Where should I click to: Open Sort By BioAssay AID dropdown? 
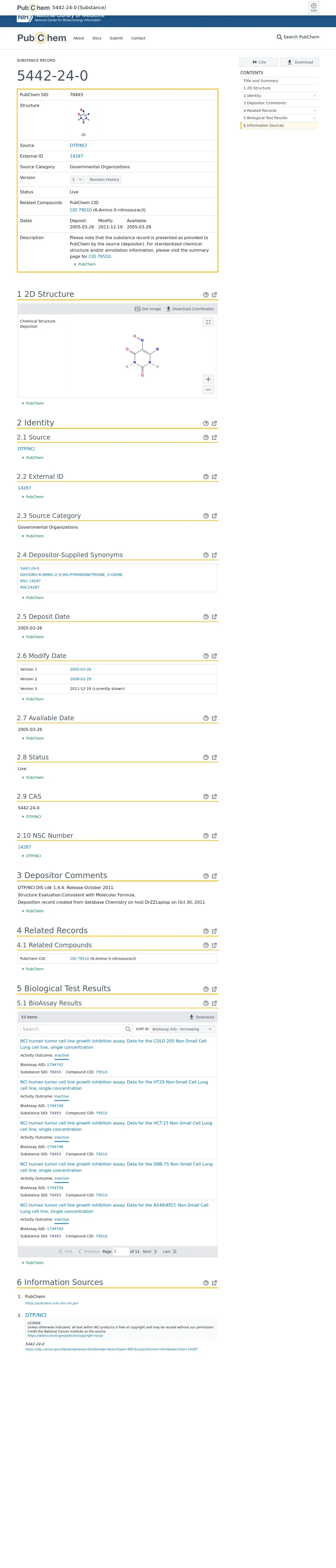tap(182, 1029)
